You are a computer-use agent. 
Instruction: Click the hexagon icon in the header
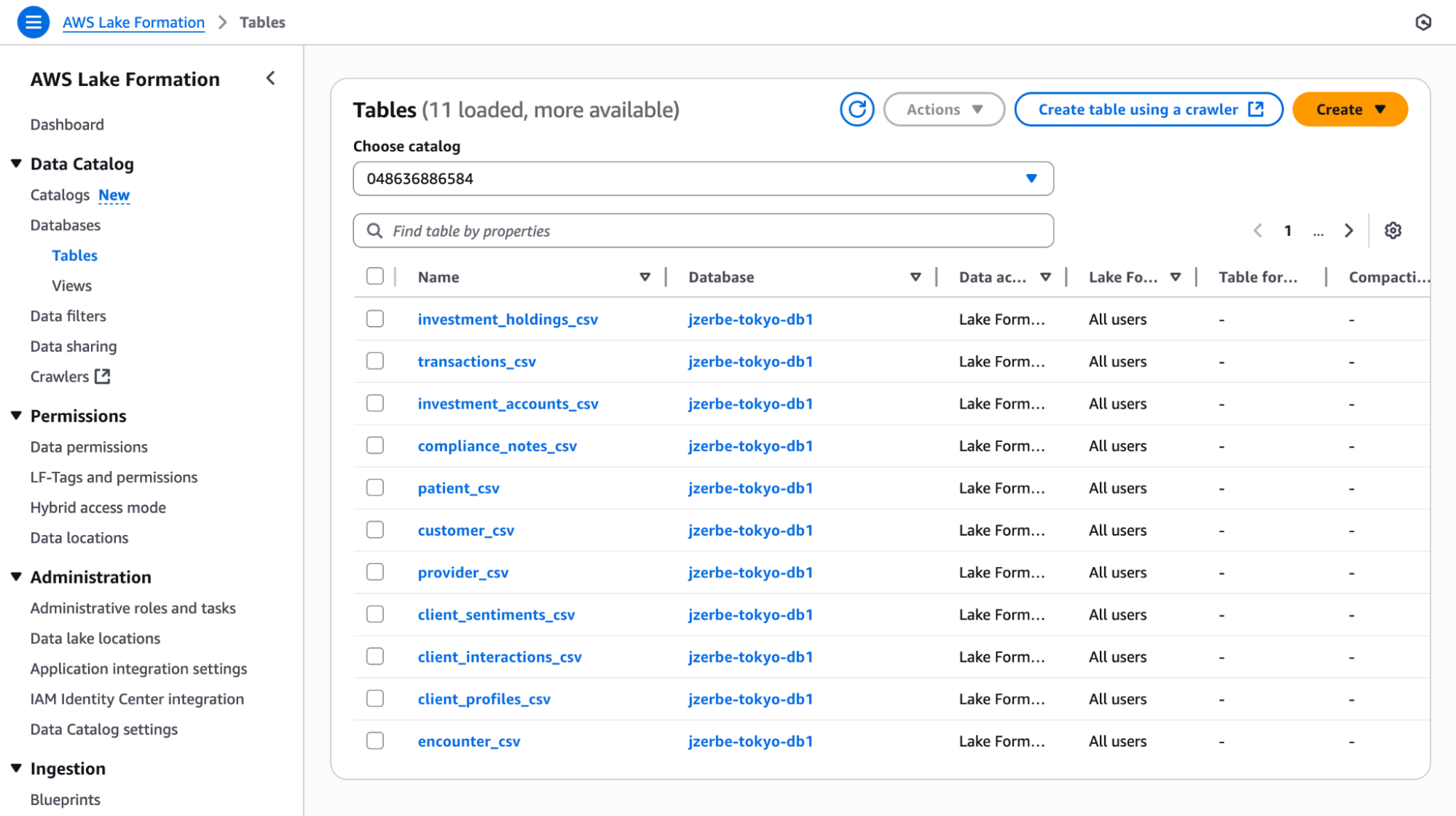(1423, 23)
